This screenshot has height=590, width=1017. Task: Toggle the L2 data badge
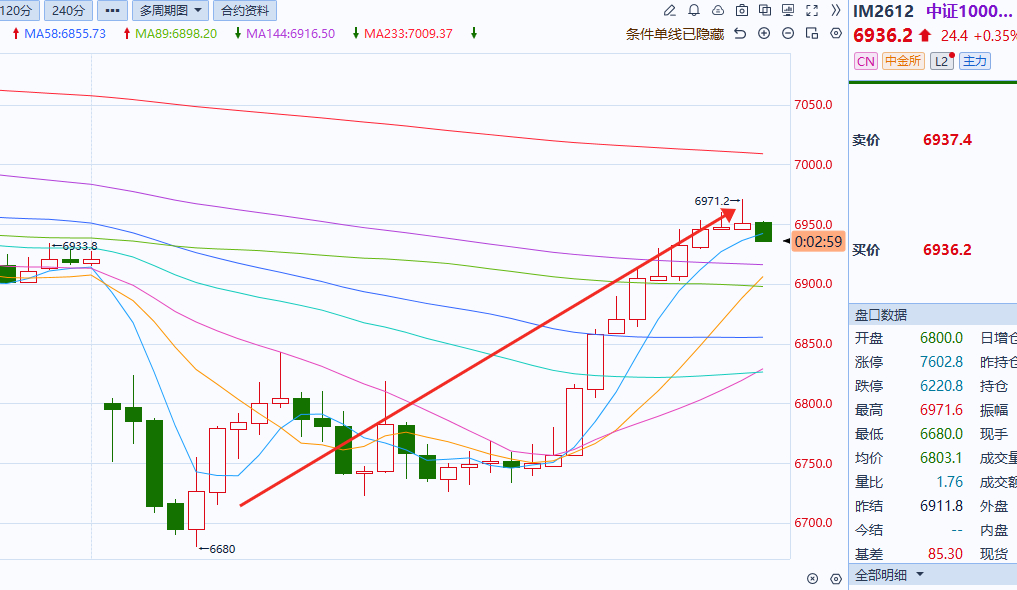tap(942, 62)
